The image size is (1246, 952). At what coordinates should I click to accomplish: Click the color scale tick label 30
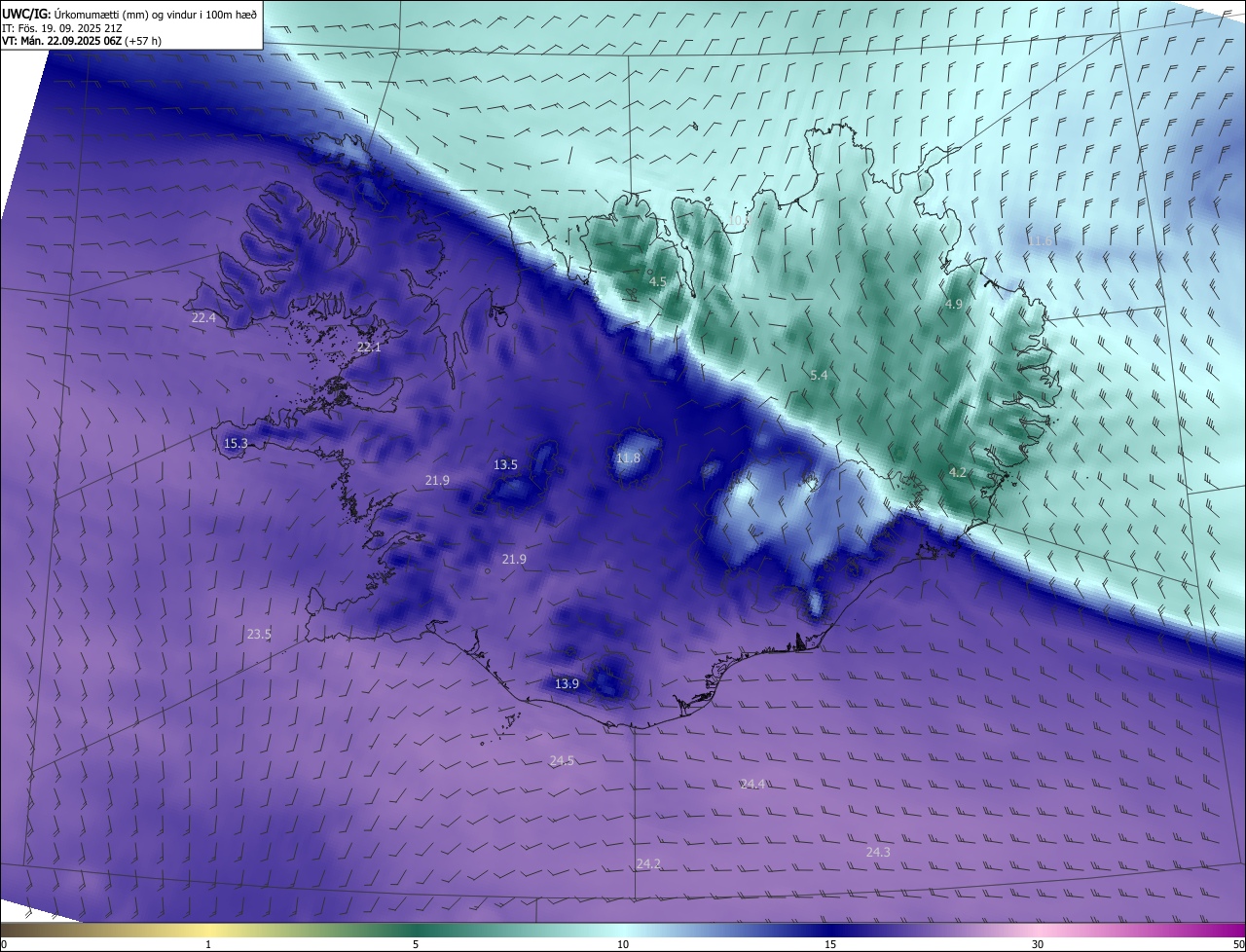pos(1038,944)
